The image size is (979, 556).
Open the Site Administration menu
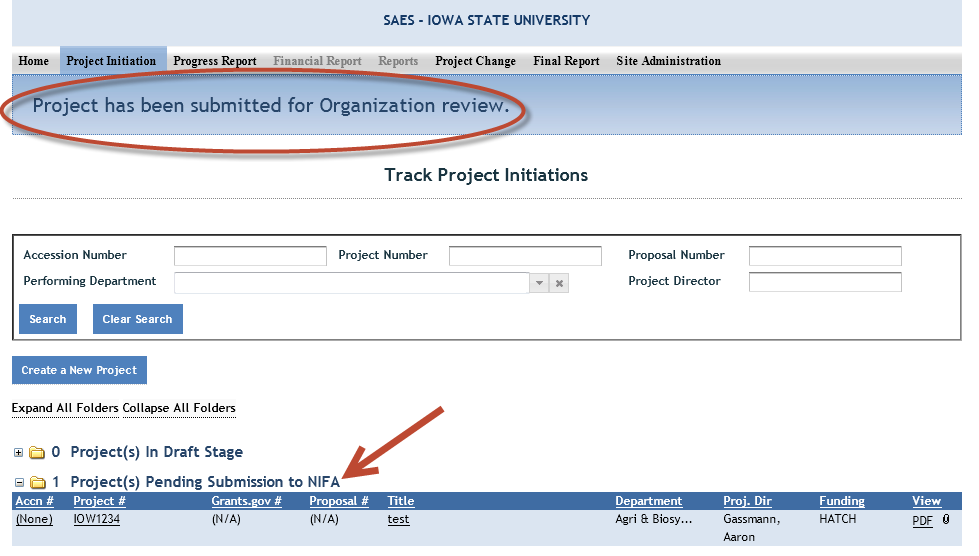[x=668, y=61]
